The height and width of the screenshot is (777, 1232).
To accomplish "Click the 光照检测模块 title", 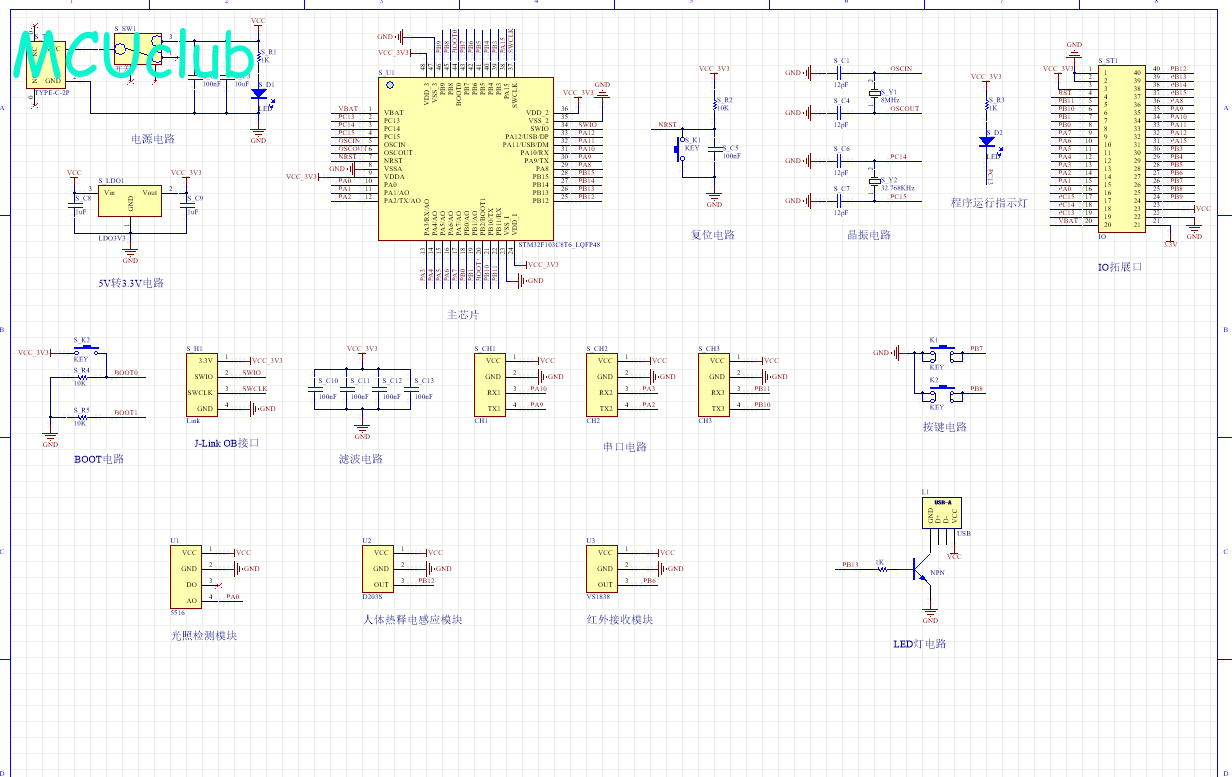I will coord(204,635).
